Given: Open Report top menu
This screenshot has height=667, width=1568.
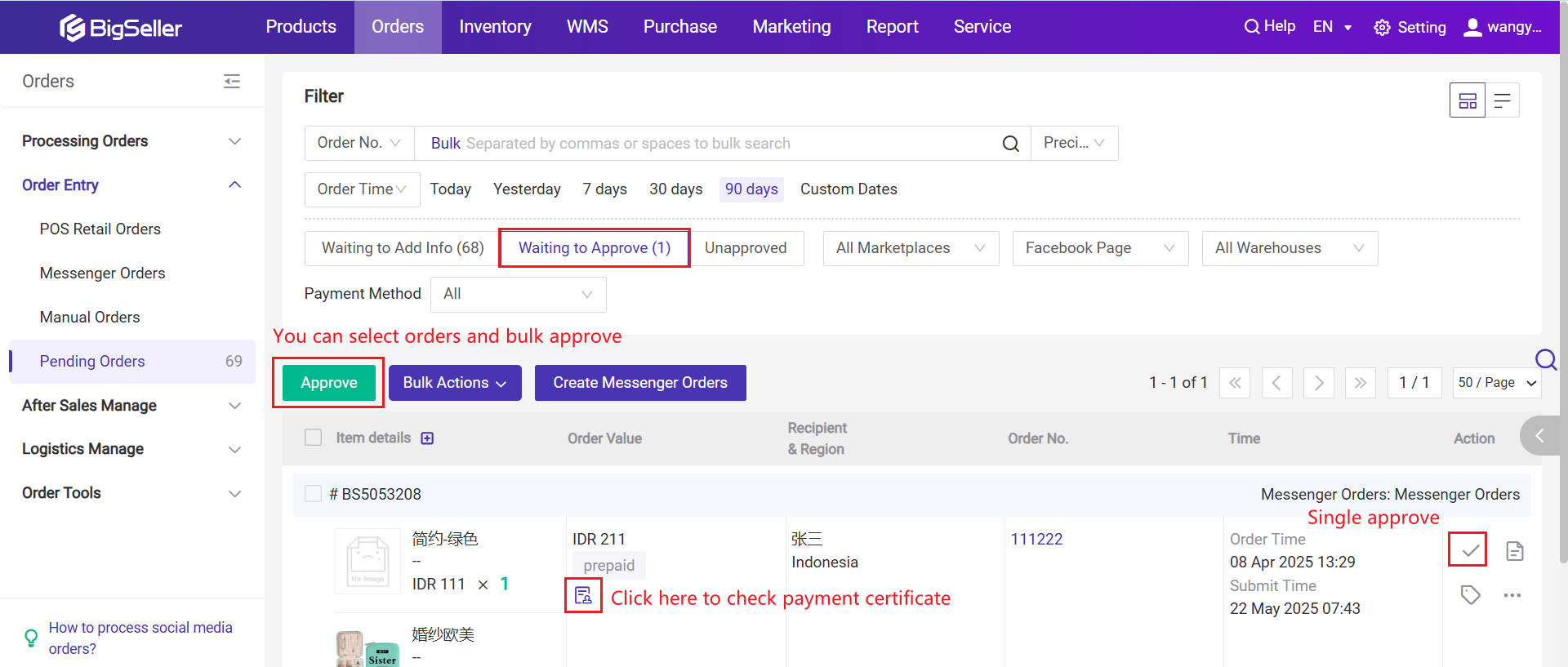Looking at the screenshot, I should pos(892,27).
